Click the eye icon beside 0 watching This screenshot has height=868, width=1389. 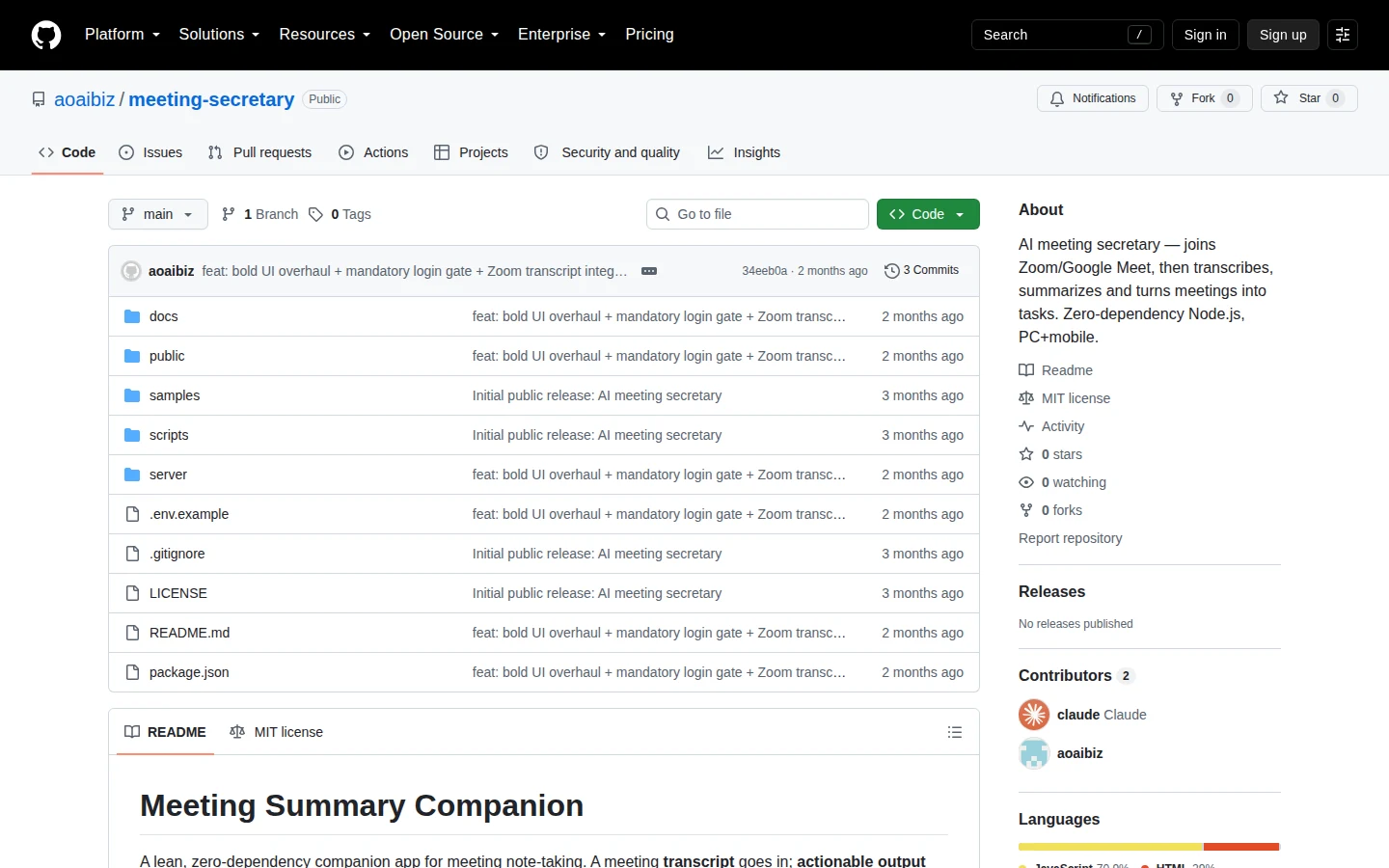[1026, 482]
